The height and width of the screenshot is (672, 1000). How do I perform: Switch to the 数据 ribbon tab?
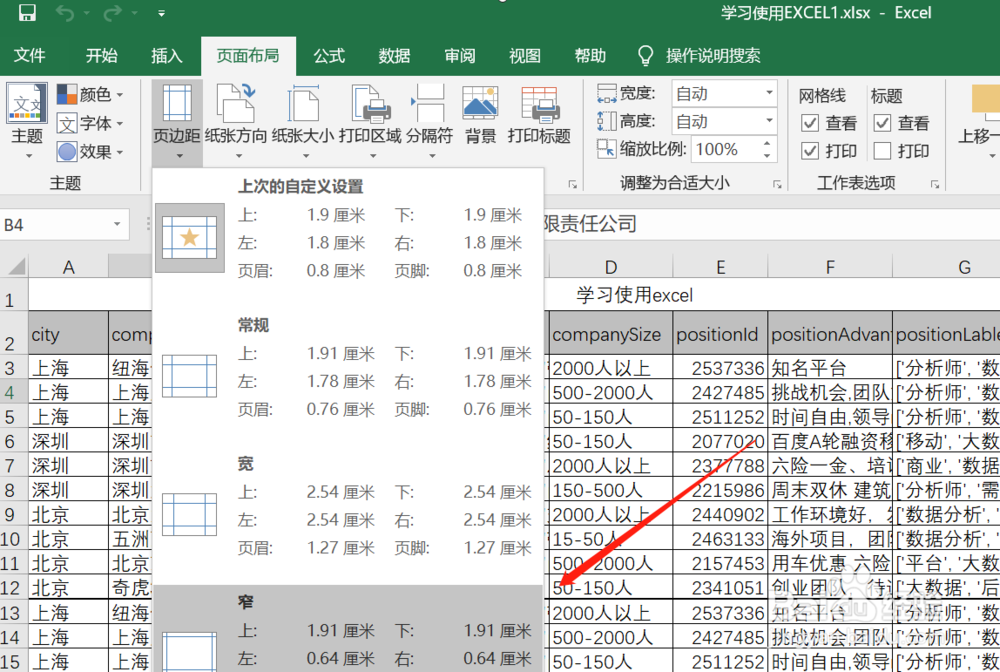[394, 56]
